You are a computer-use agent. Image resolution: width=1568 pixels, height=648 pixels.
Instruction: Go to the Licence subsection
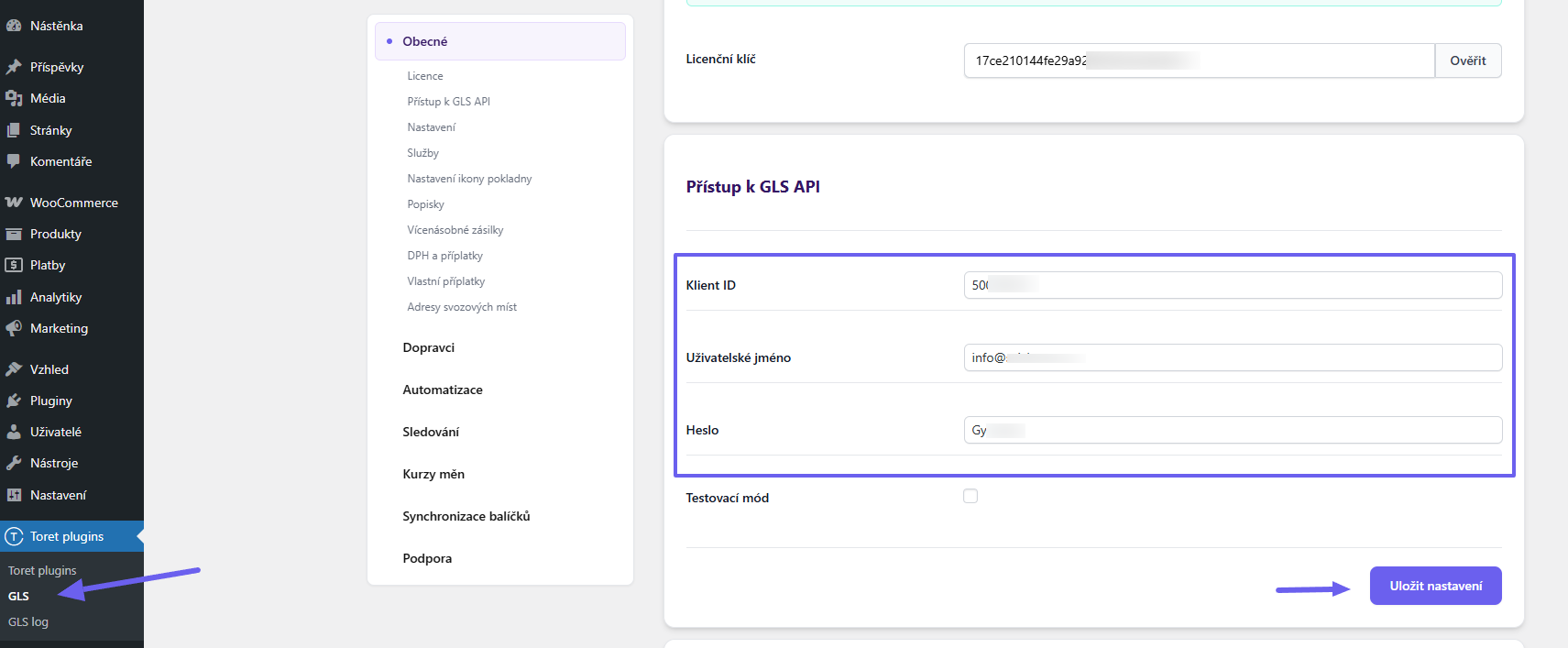coord(425,76)
